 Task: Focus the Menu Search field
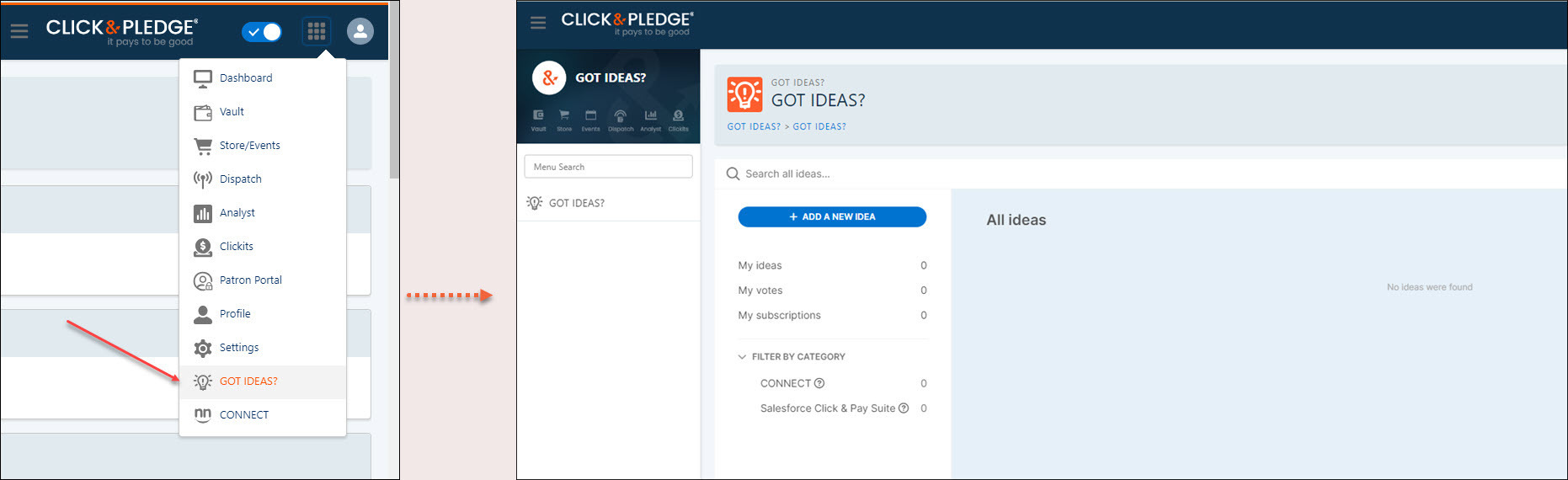[x=608, y=167]
